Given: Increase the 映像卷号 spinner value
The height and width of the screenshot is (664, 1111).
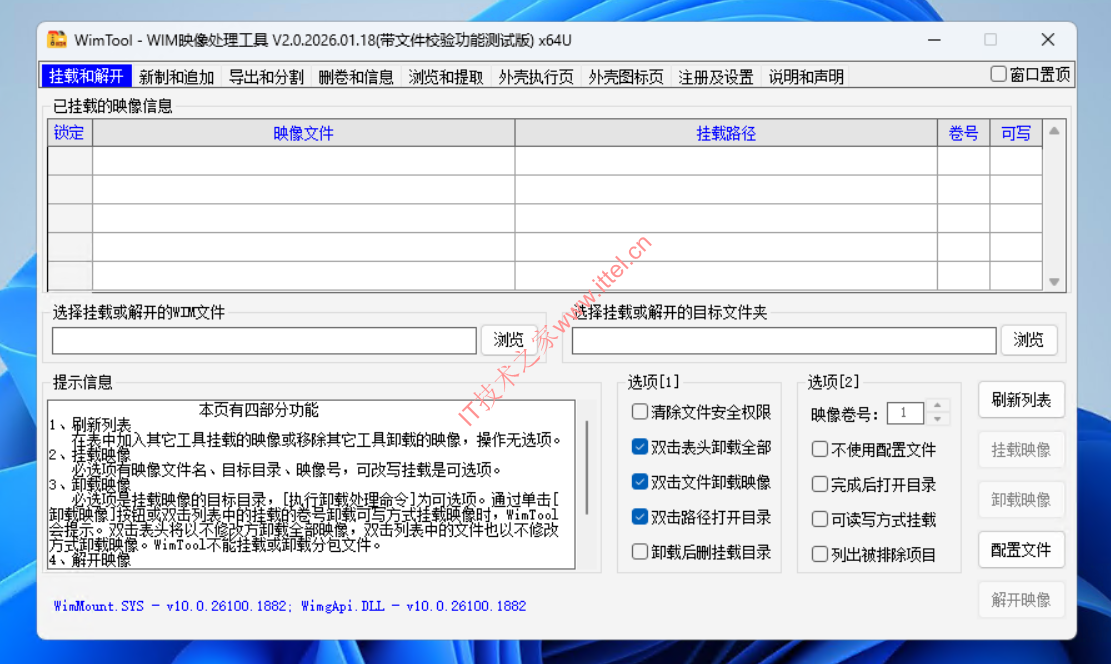Looking at the screenshot, I should tap(936, 407).
